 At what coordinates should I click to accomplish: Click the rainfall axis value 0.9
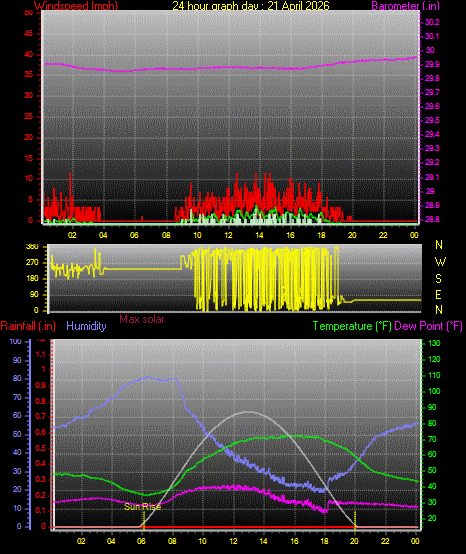(x=41, y=385)
